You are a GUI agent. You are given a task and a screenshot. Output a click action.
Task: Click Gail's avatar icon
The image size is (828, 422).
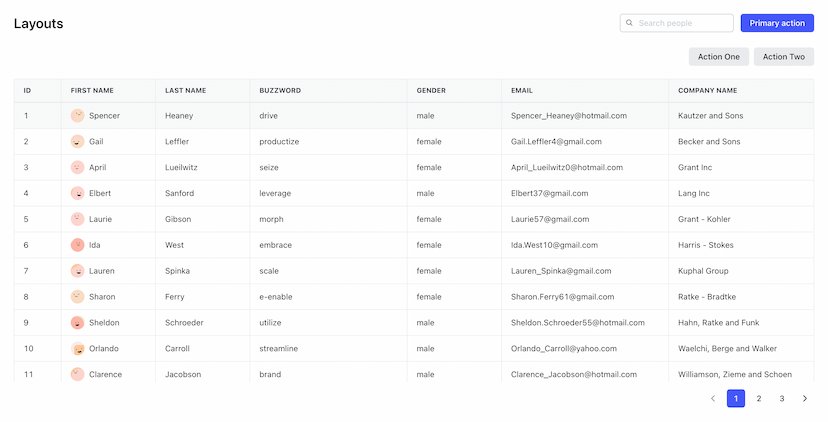coord(78,142)
